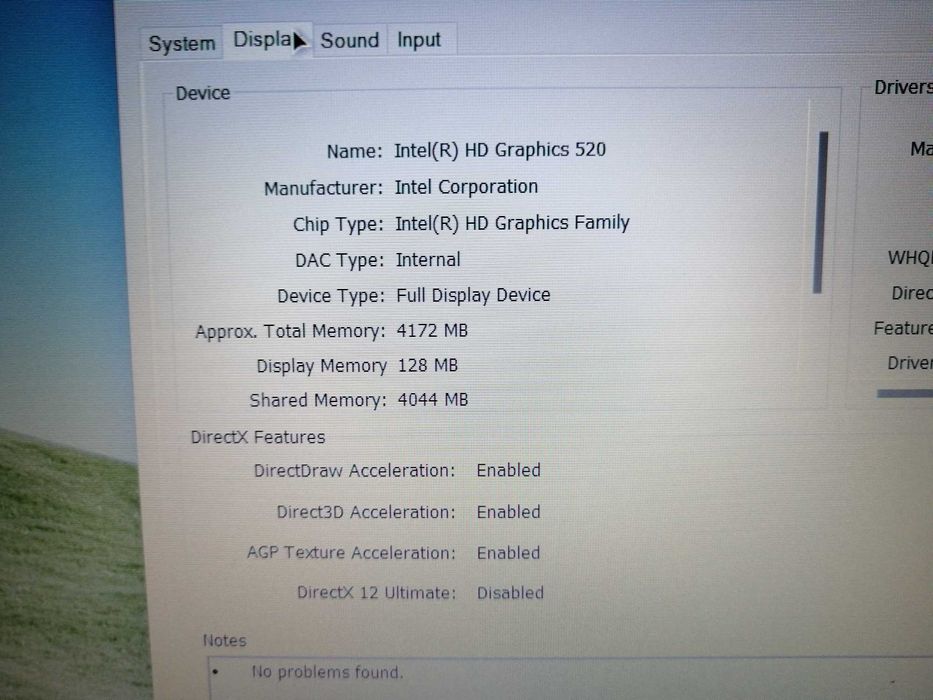The height and width of the screenshot is (700, 933).
Task: Click the DAC Type value Internal
Action: pyautogui.click(x=428, y=260)
